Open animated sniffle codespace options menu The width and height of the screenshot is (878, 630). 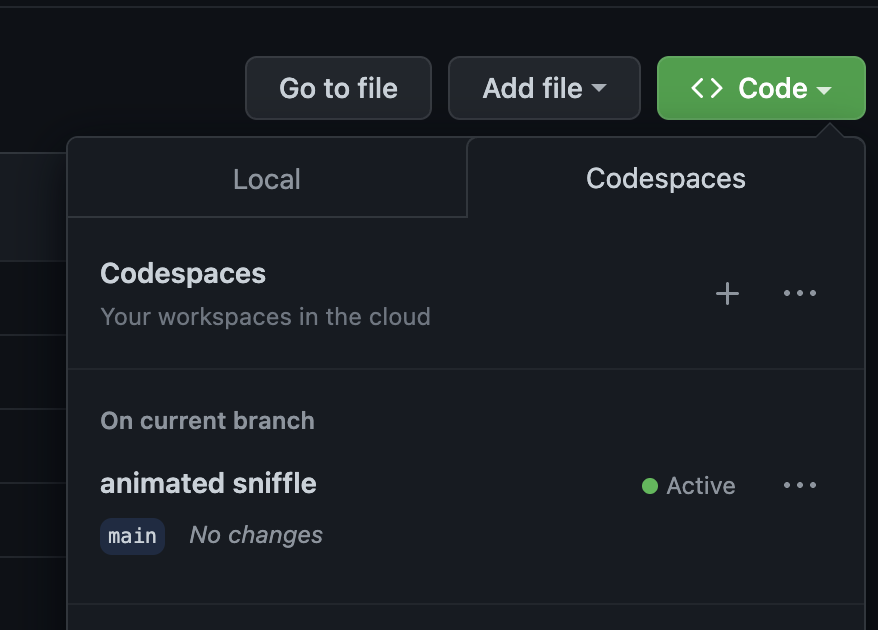tap(800, 485)
